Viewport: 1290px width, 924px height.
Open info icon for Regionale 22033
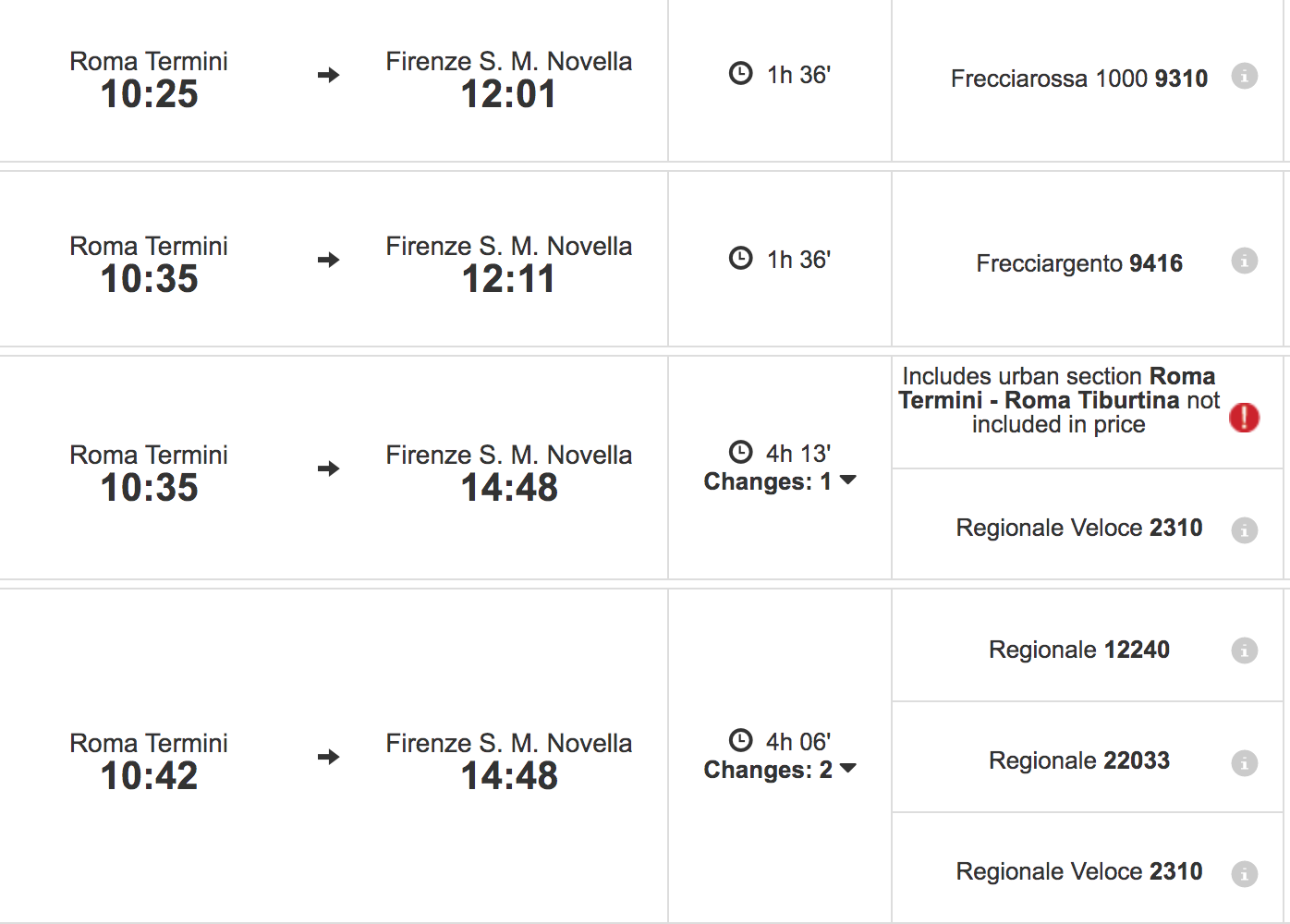click(x=1244, y=763)
